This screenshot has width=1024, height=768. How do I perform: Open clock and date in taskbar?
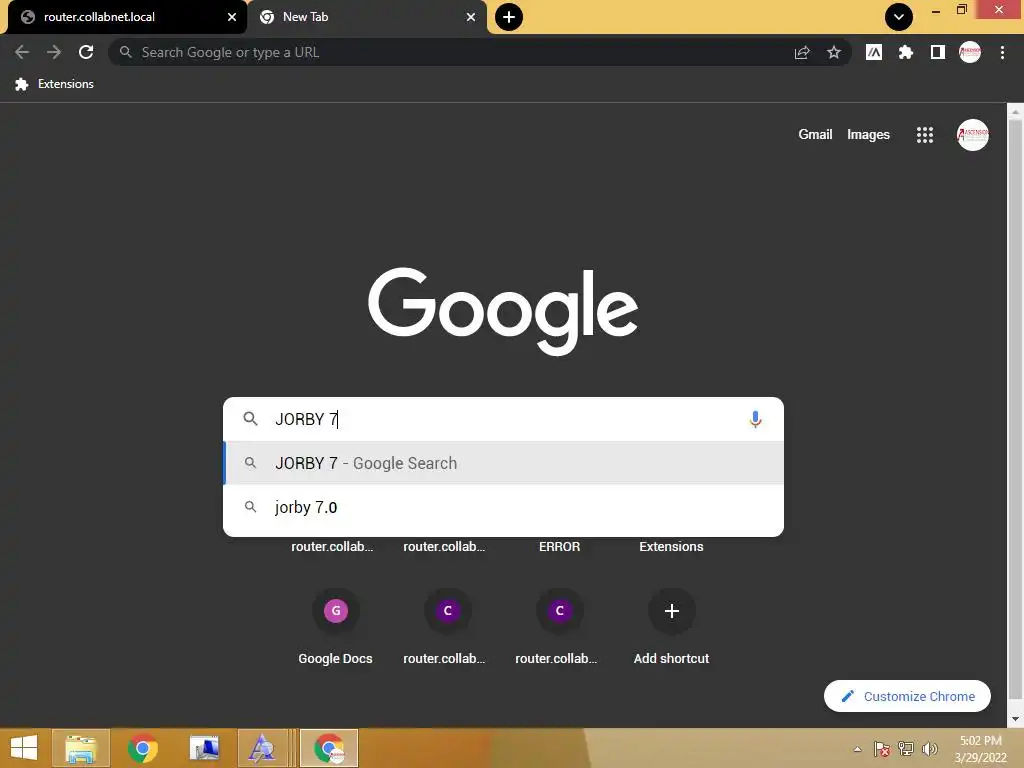(x=980, y=749)
